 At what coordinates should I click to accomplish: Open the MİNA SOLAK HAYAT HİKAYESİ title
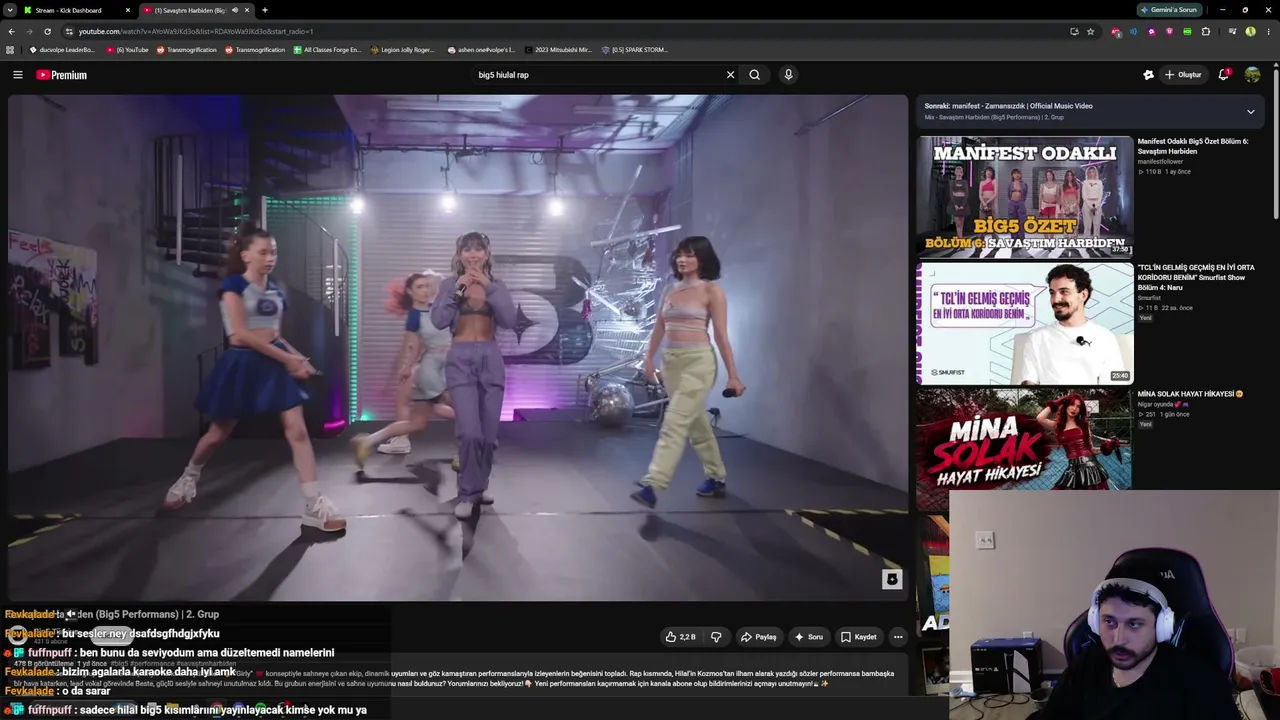[x=1190, y=394]
